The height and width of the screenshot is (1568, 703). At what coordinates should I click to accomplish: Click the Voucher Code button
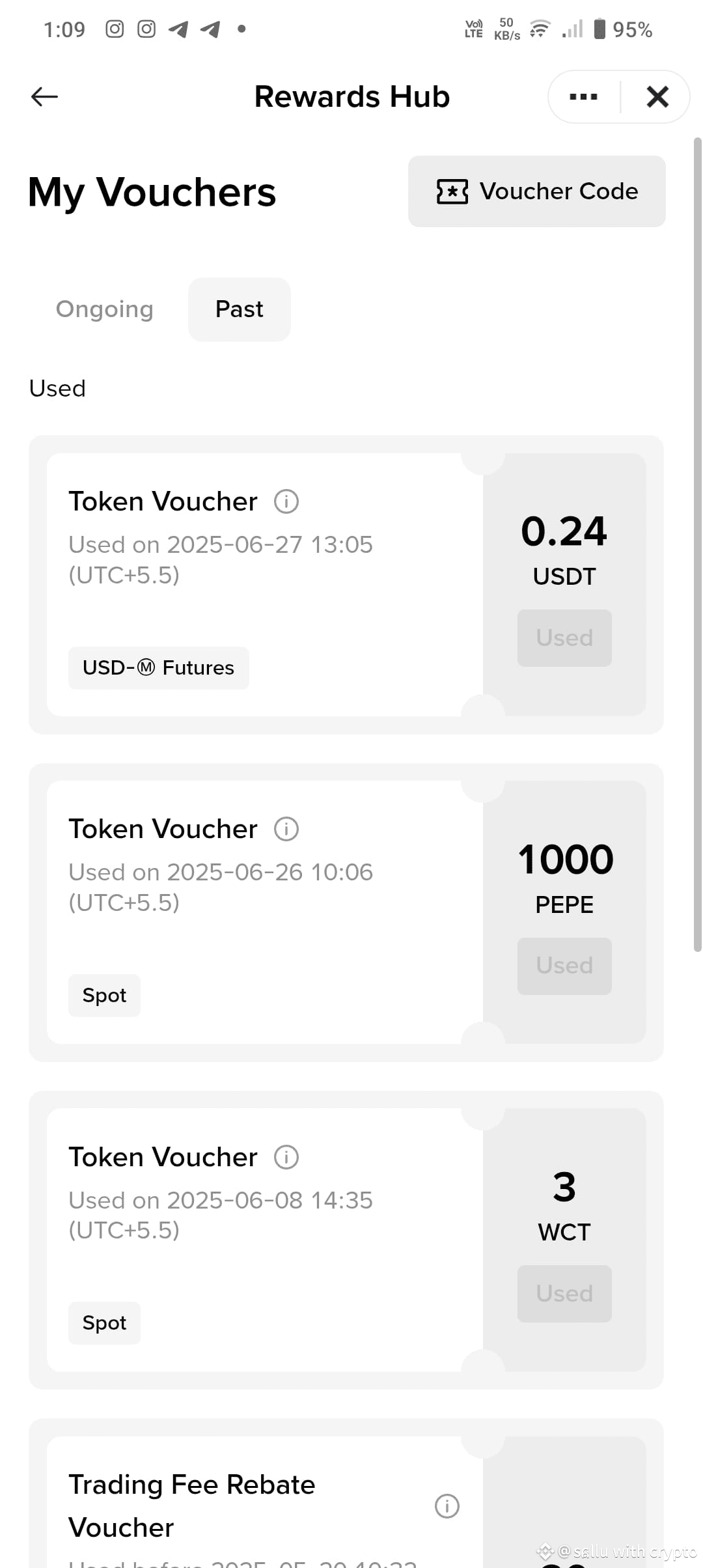[x=537, y=191]
